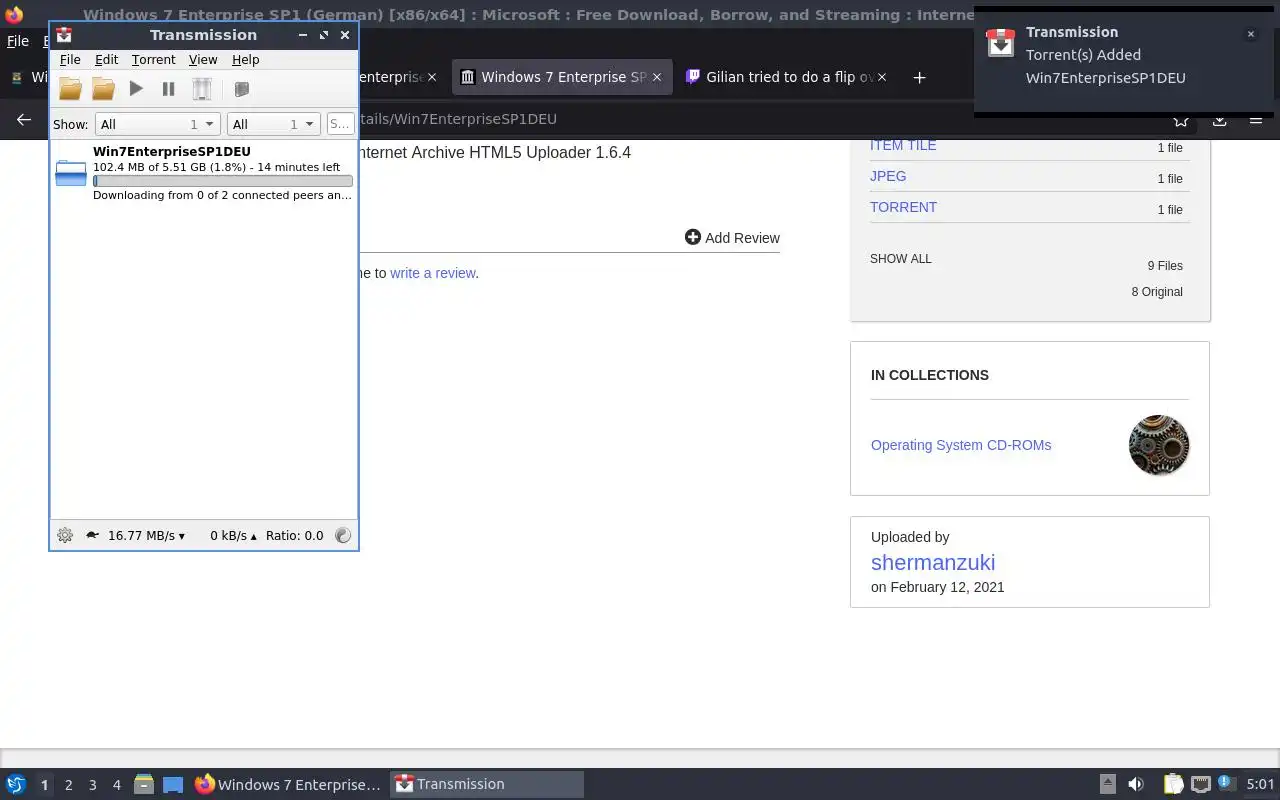Viewport: 1280px width, 800px height.
Task: Open Firefox downloads panel
Action: tap(1219, 119)
